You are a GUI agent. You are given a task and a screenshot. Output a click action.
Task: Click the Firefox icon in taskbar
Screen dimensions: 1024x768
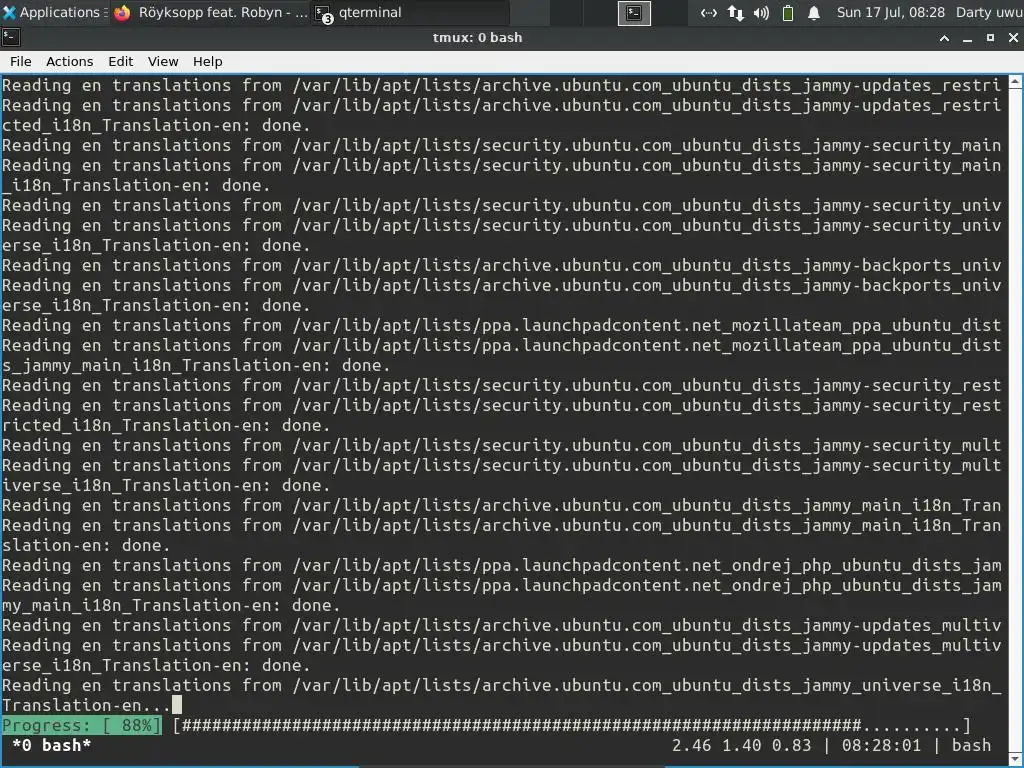122,13
